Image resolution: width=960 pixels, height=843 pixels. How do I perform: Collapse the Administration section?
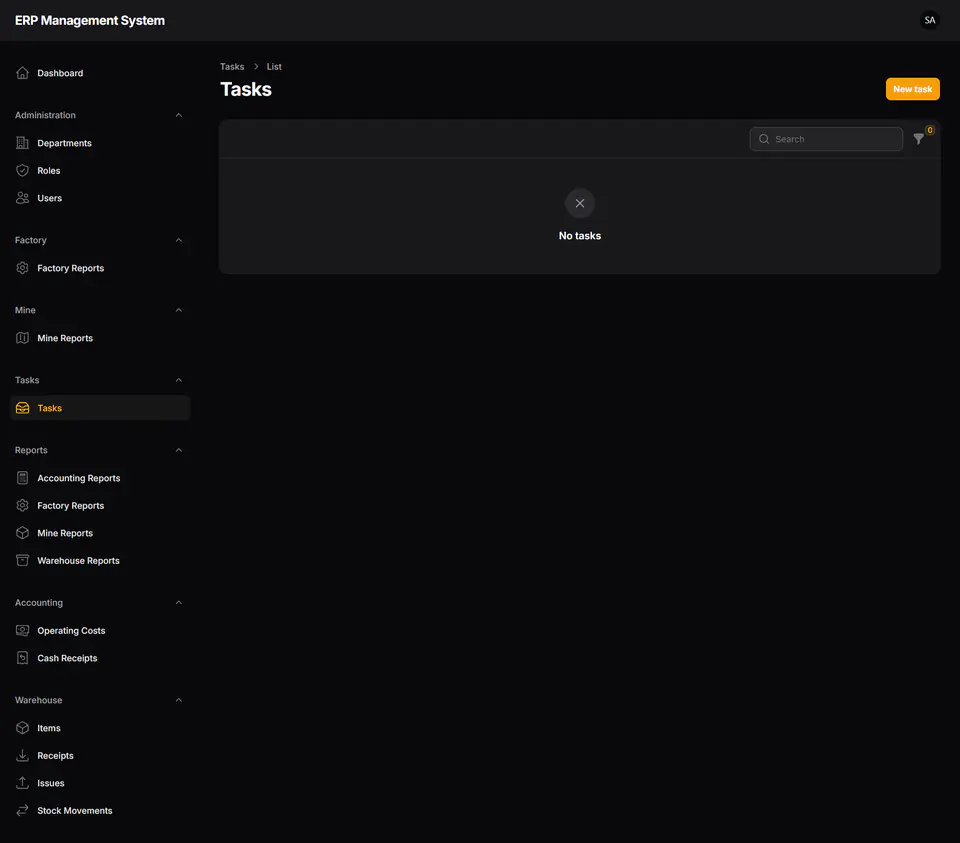(x=179, y=115)
